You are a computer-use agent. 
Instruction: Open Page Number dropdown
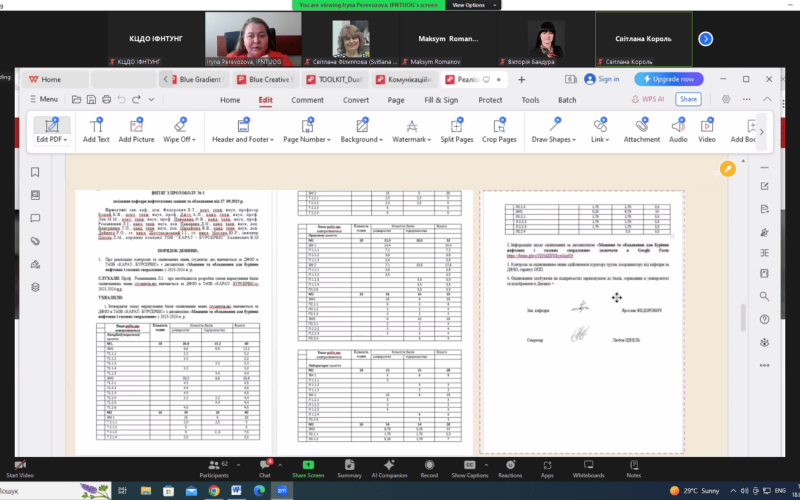(x=307, y=131)
